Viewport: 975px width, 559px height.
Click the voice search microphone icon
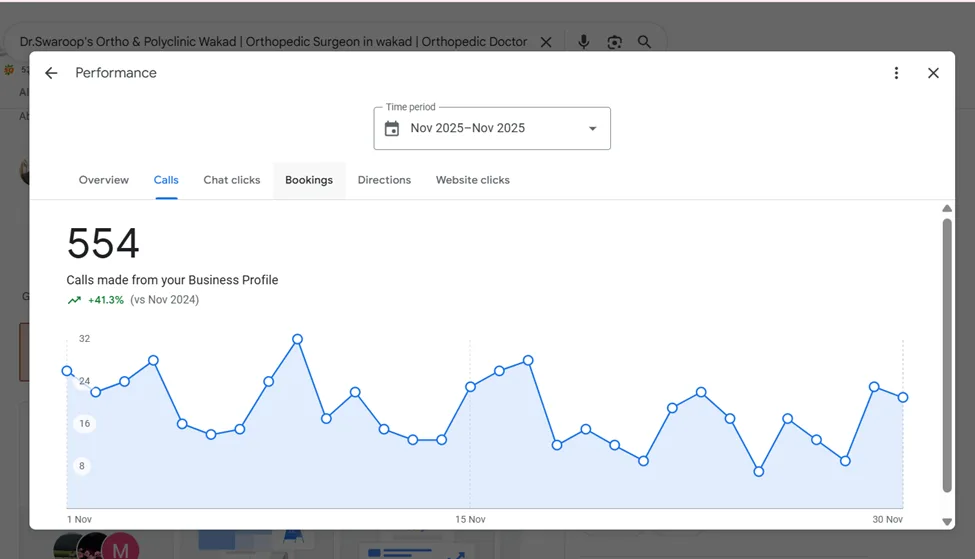click(x=583, y=42)
